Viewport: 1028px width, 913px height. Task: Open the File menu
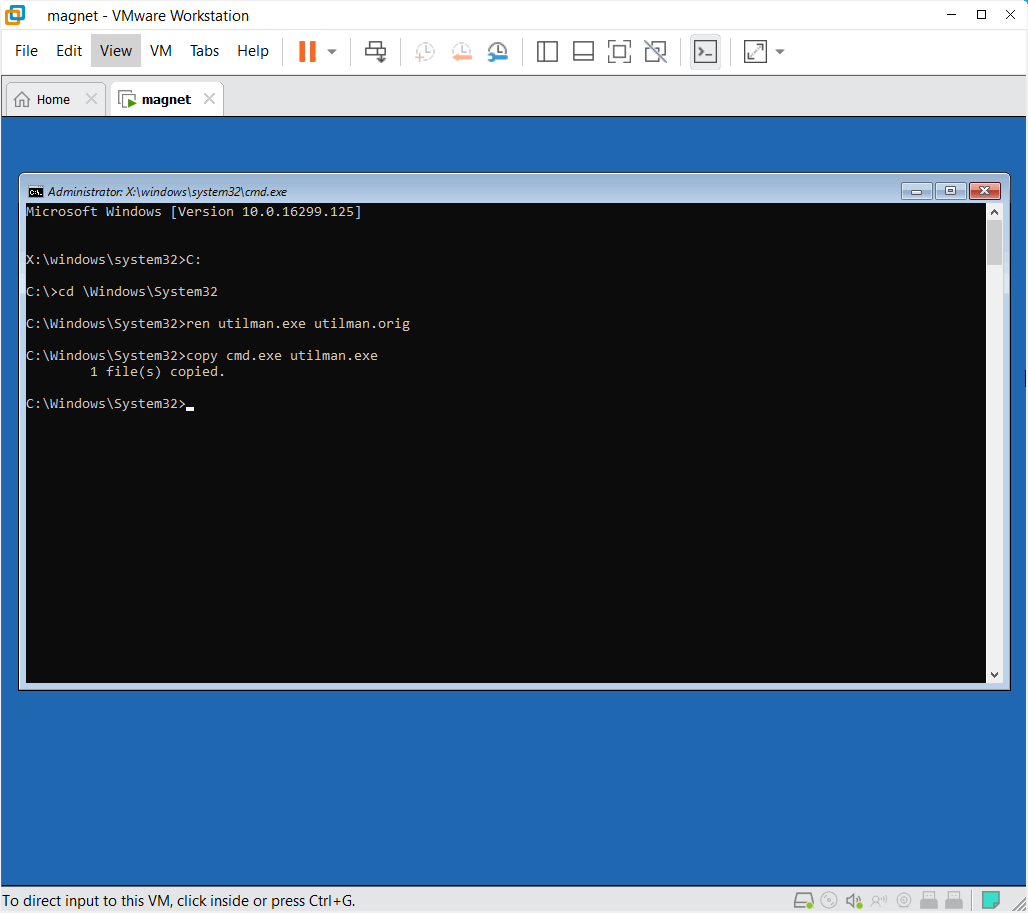(x=26, y=50)
